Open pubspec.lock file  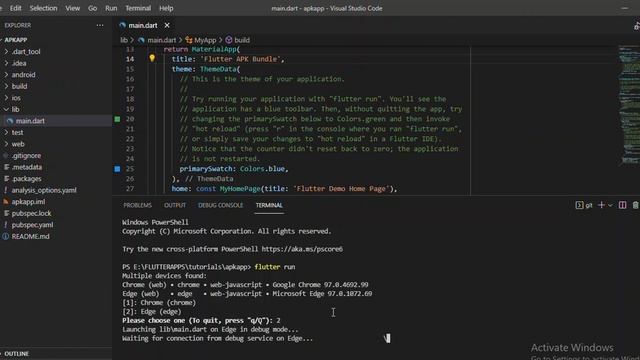[31, 213]
